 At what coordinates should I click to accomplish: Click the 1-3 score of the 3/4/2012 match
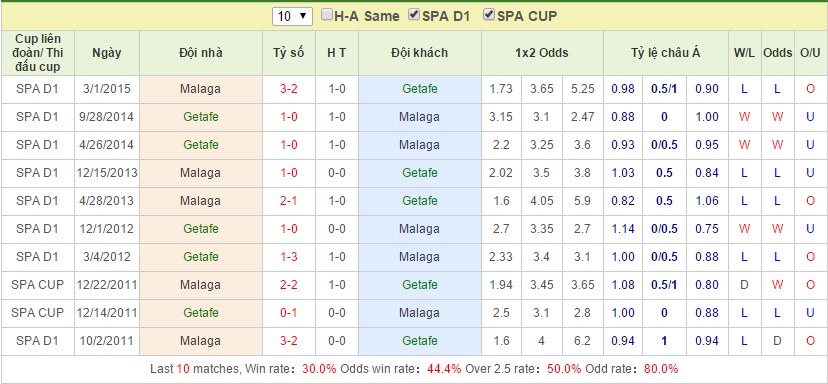[x=288, y=257]
